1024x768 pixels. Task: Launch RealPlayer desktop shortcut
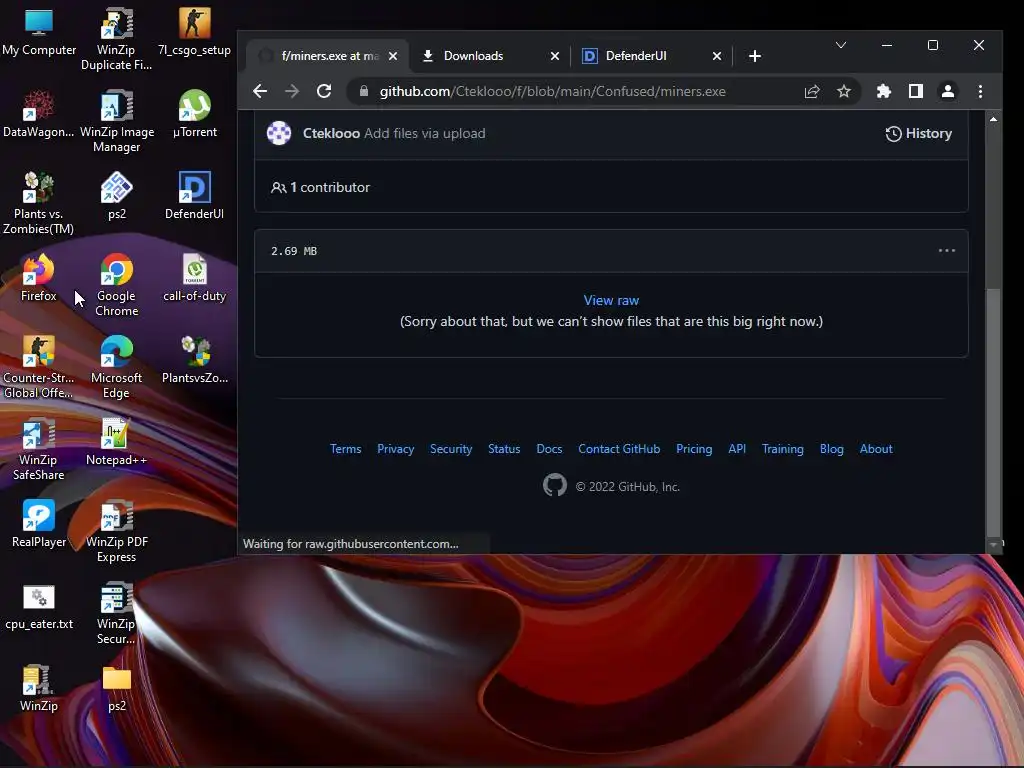39,524
